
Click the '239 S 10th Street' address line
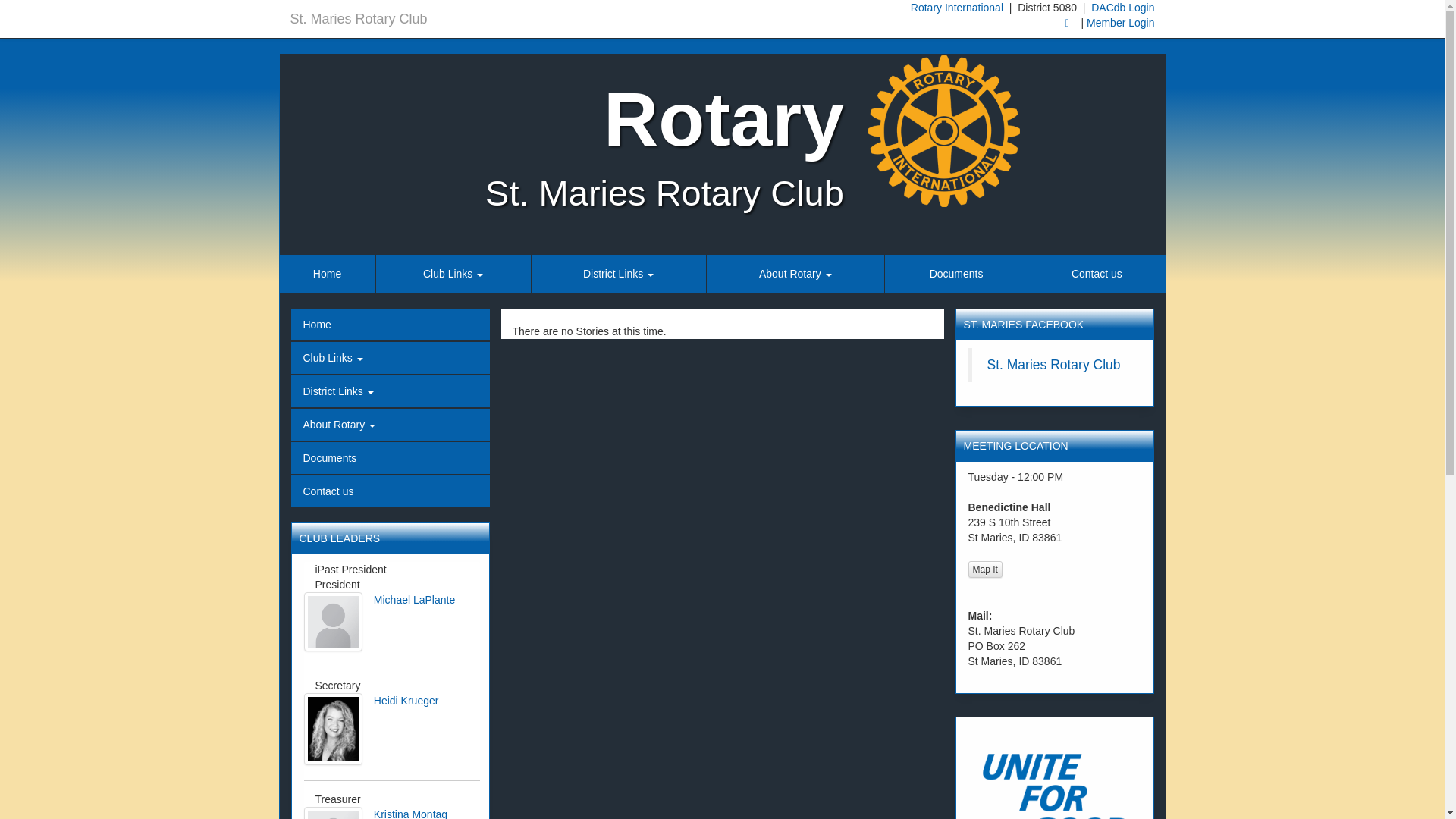coord(1009,522)
